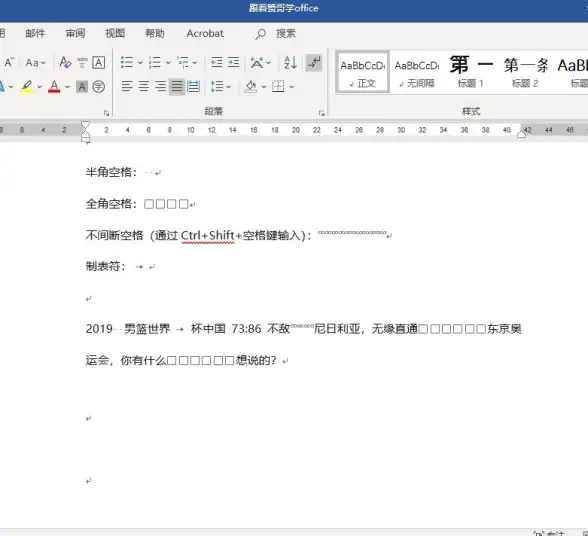This screenshot has width=588, height=536.
Task: Click the underlined Ctrl+Shift text
Action: point(208,236)
